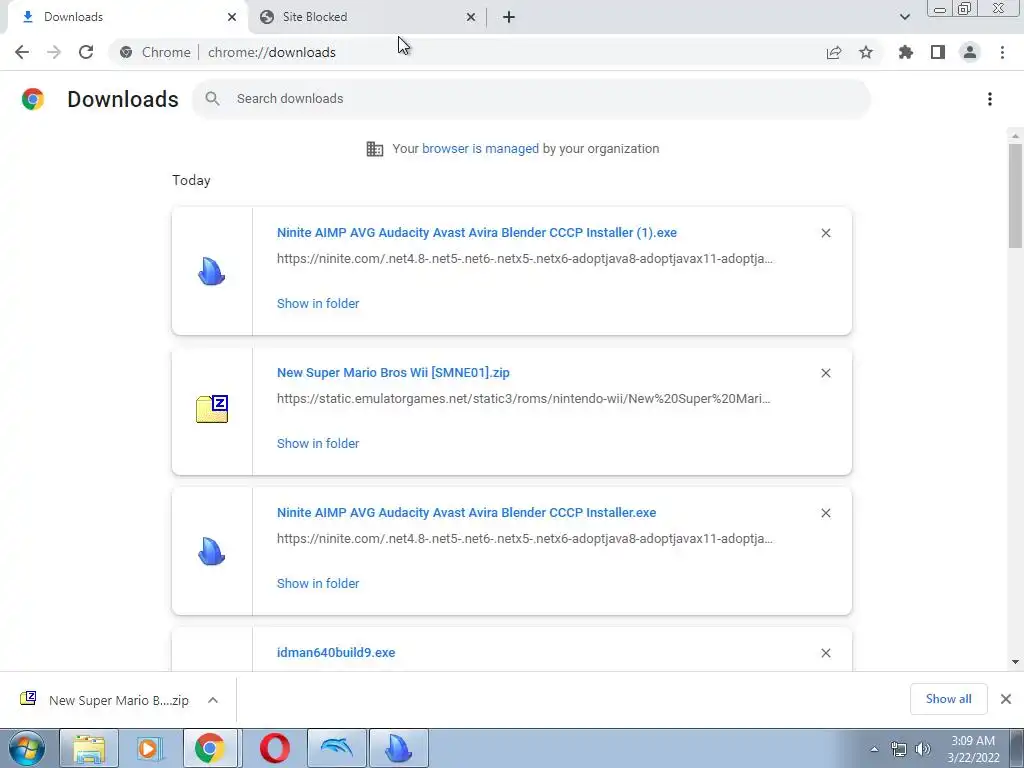Click the search magnifier icon
Viewport: 1024px width, 768px height.
(x=212, y=99)
